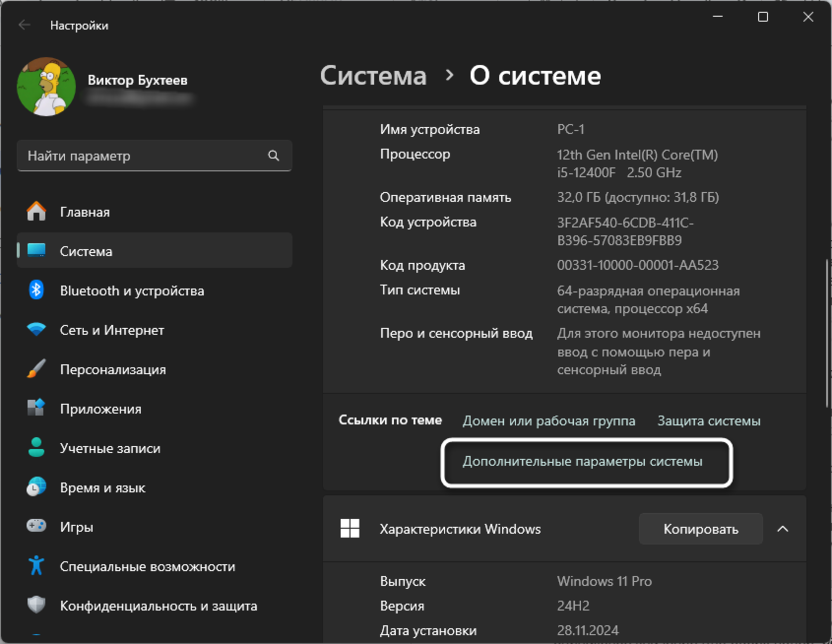The height and width of the screenshot is (644, 832).
Task: Click the Privacy and security shield icon
Action: pos(36,606)
